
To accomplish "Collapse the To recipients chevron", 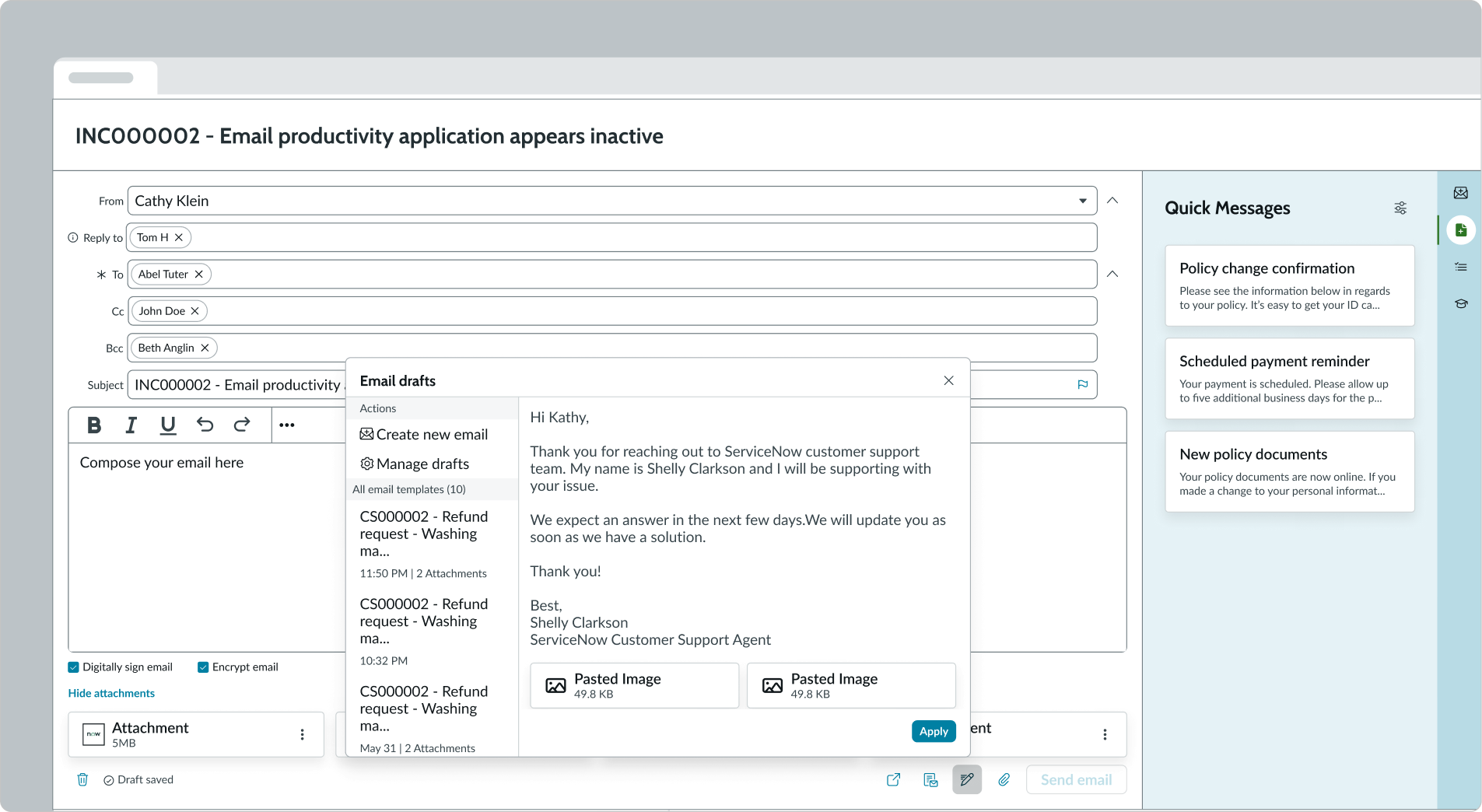I will coord(1112,274).
